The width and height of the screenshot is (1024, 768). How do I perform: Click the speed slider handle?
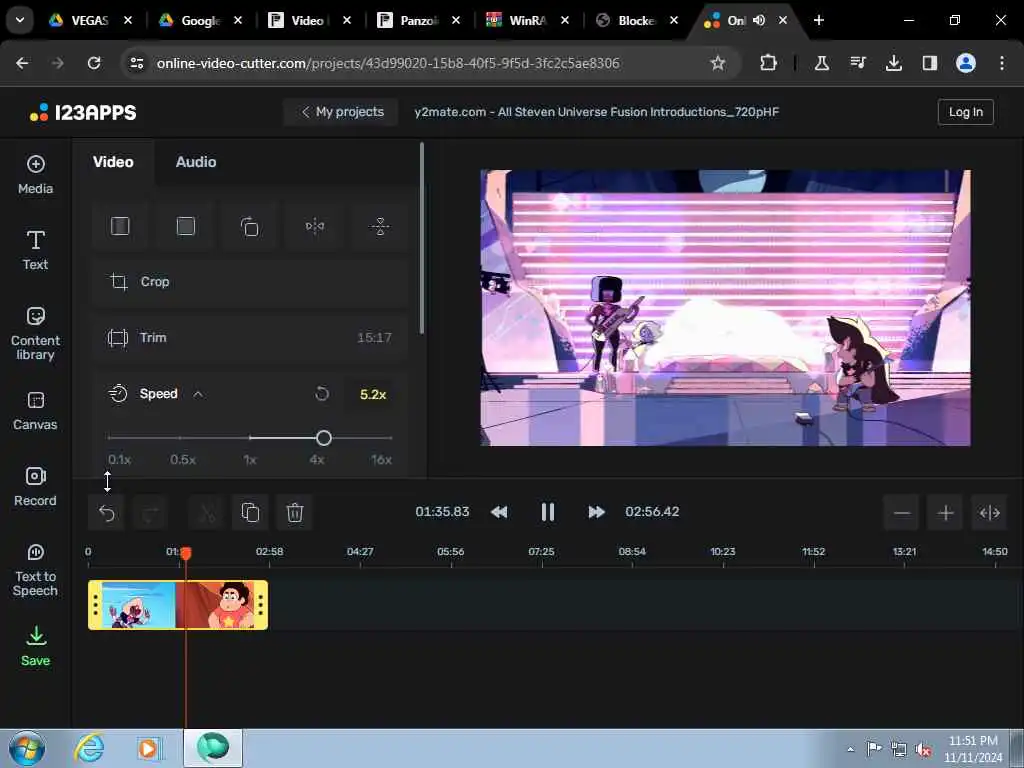(x=324, y=438)
